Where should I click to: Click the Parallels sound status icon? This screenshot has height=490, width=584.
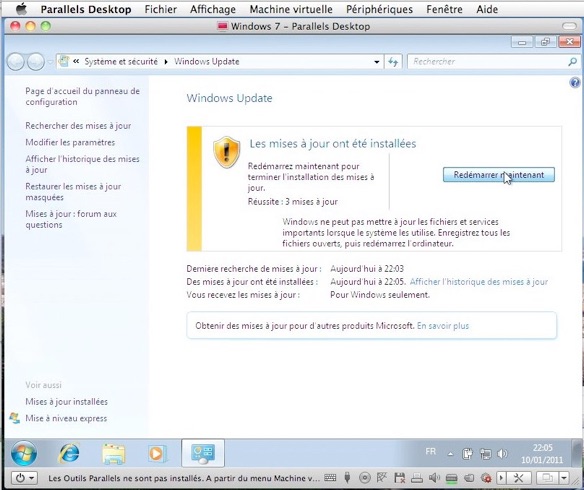click(434, 478)
